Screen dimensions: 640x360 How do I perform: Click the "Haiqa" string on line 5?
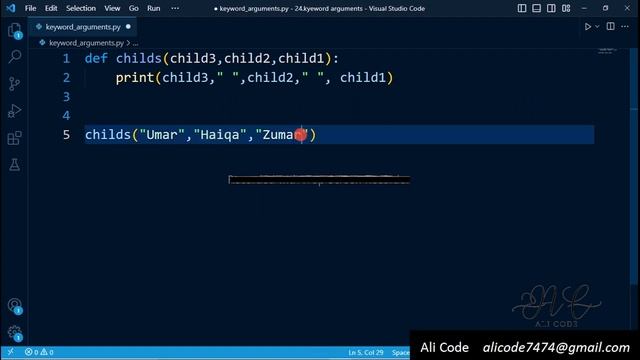coord(220,135)
